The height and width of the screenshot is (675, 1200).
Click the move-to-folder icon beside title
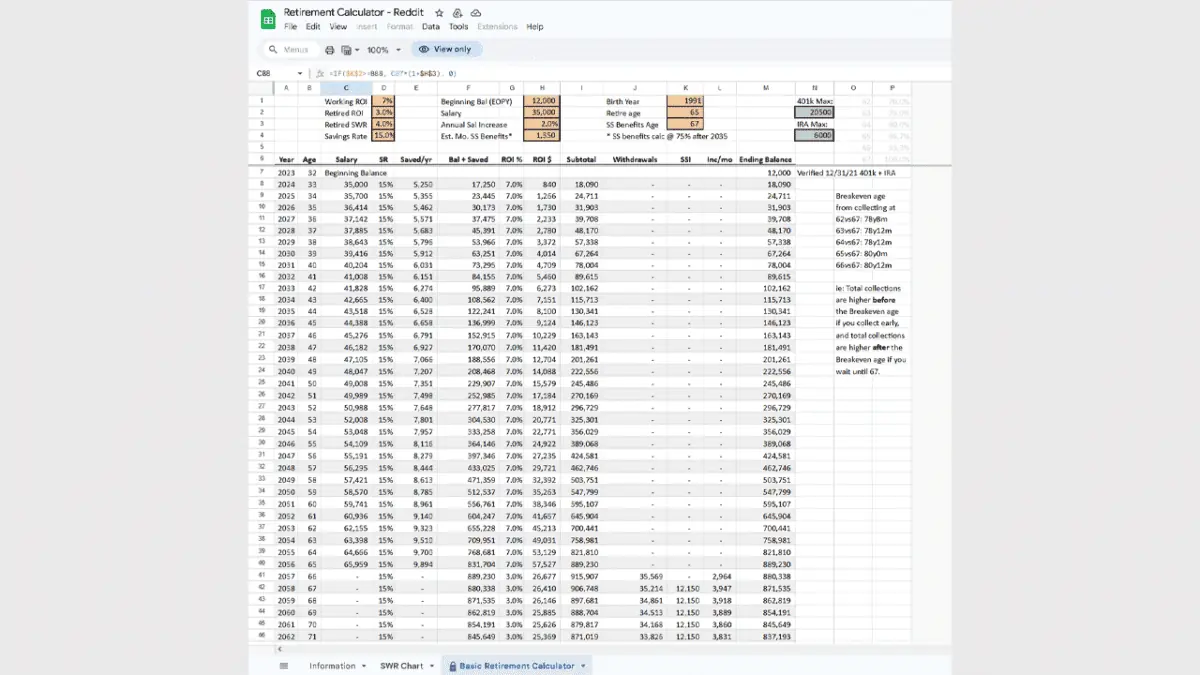[x=457, y=13]
